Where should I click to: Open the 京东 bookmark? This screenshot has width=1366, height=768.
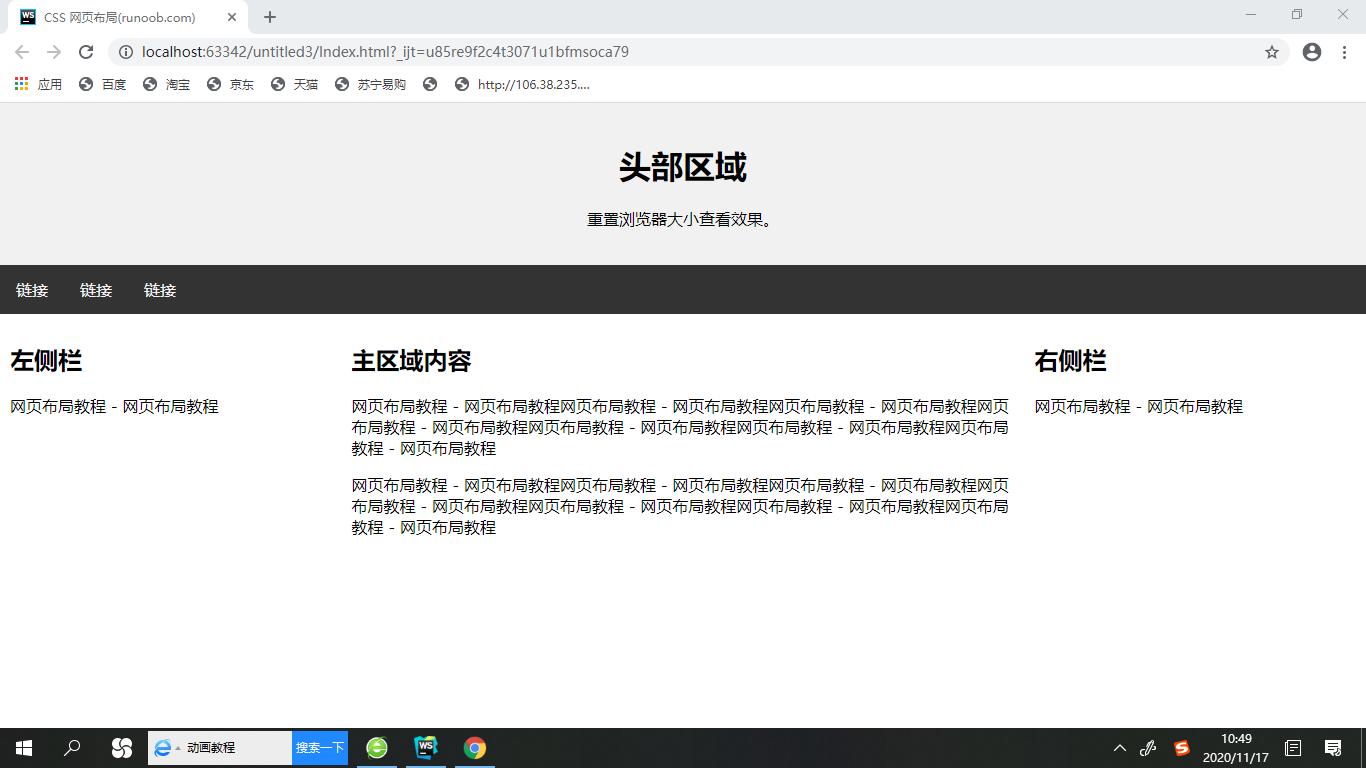pyautogui.click(x=230, y=84)
